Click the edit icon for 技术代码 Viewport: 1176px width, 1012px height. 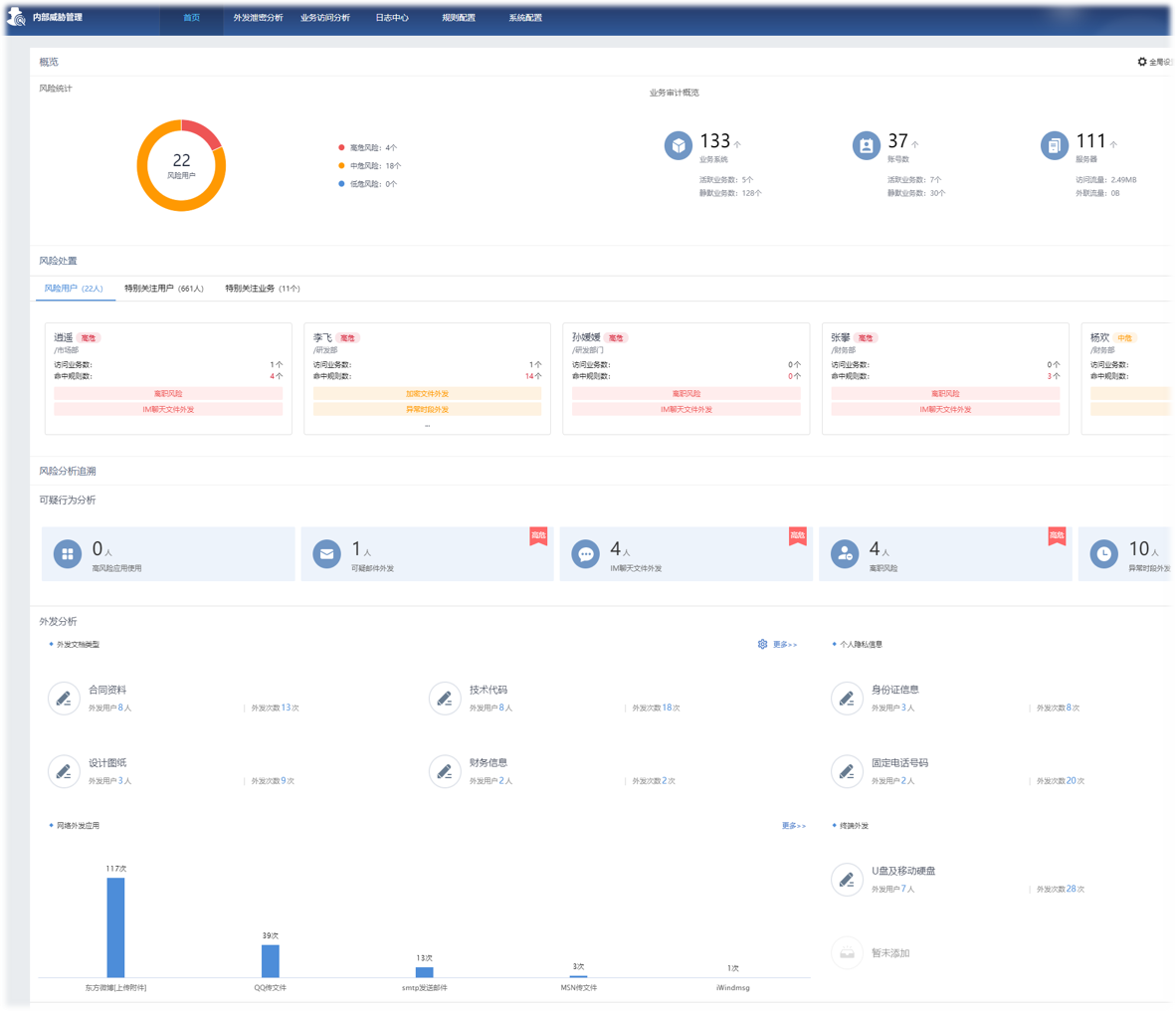(x=445, y=699)
